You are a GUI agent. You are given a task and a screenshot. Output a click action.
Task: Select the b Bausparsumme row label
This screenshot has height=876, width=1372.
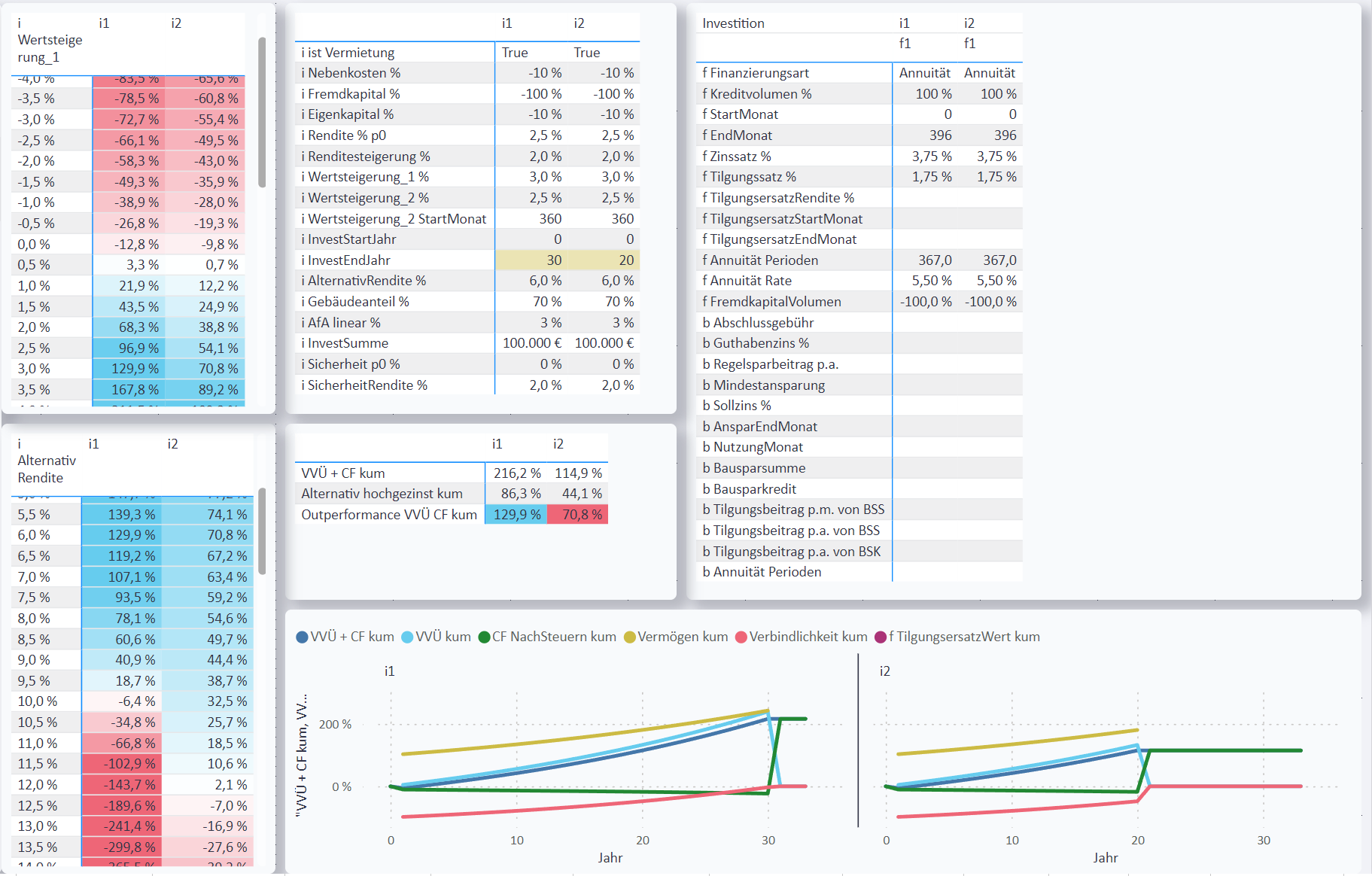pyautogui.click(x=754, y=468)
